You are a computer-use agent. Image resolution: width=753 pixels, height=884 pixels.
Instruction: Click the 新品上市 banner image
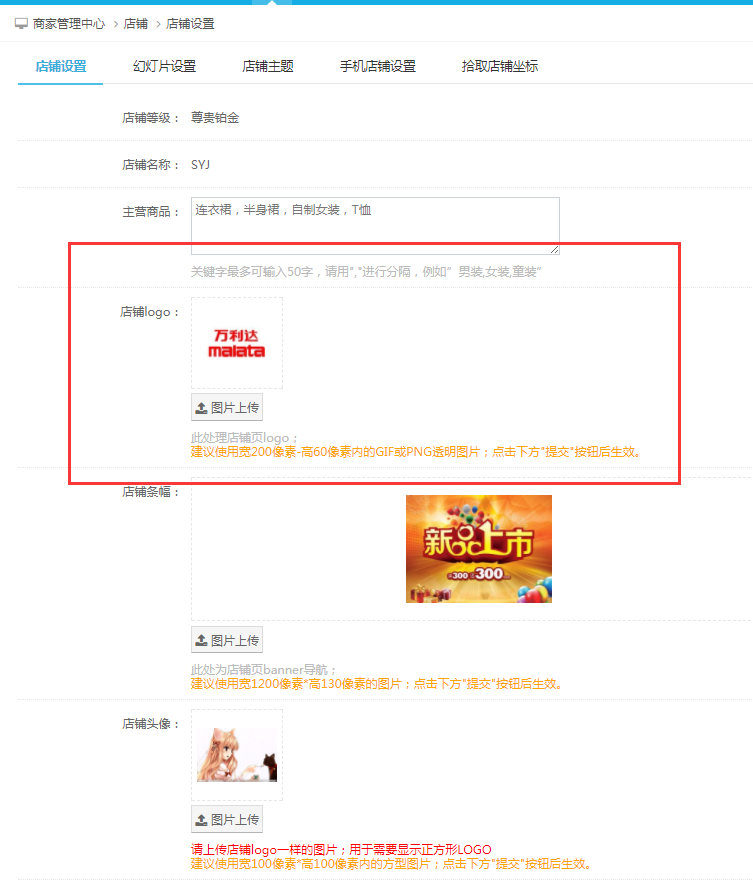478,549
